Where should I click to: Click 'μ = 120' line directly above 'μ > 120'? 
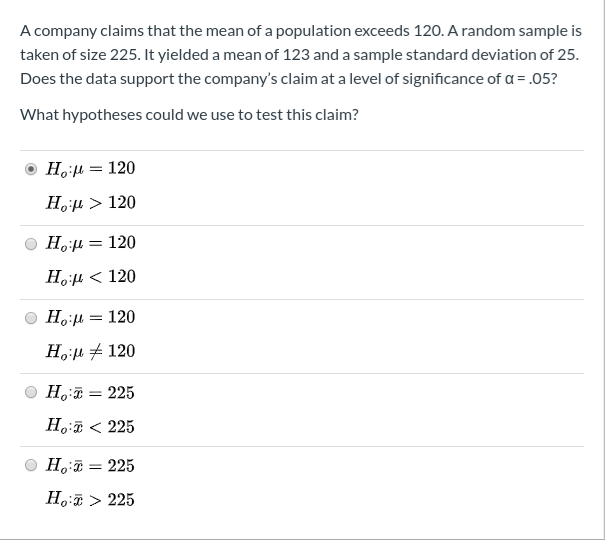(90, 169)
